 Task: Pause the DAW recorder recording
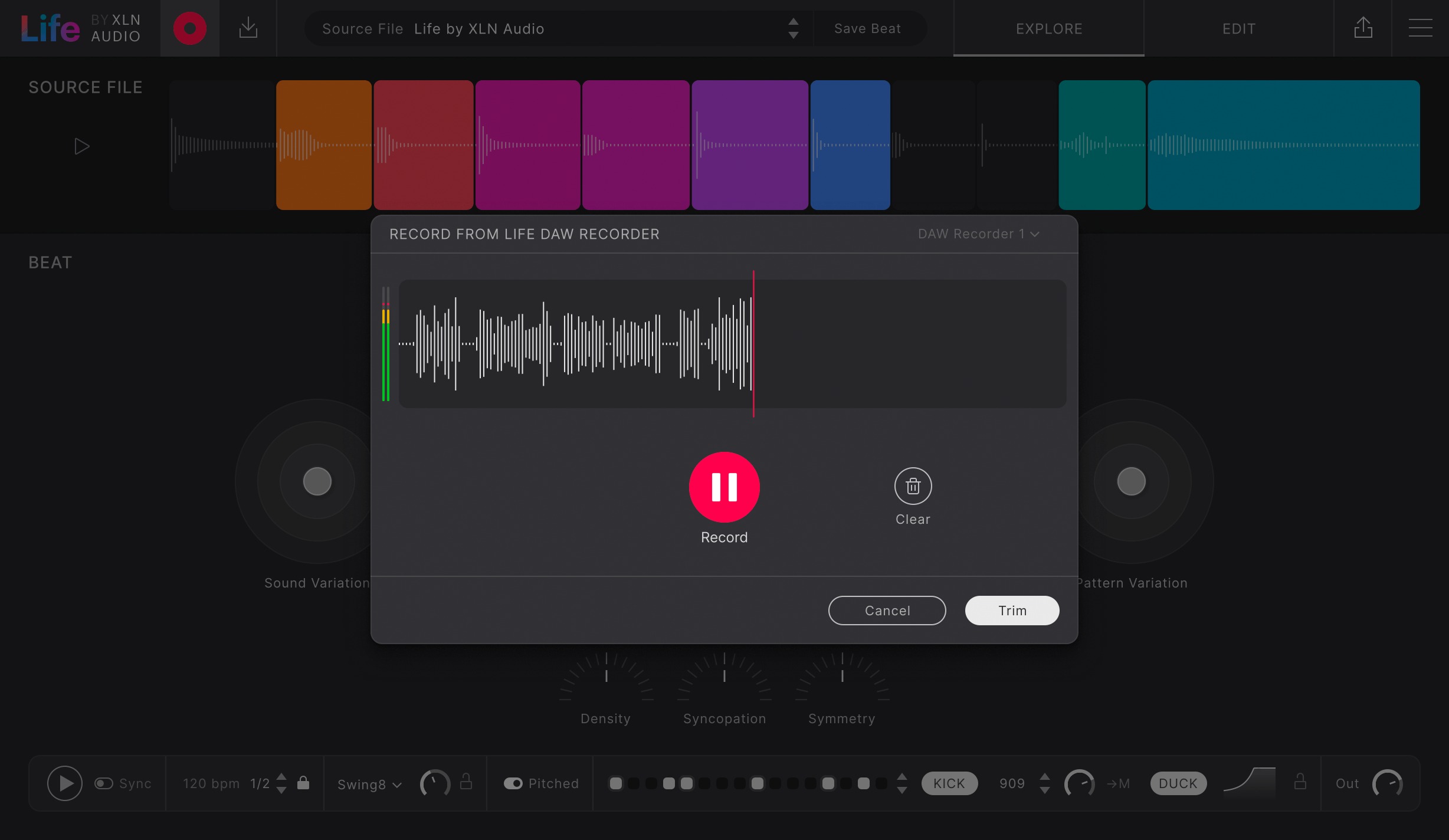coord(724,487)
